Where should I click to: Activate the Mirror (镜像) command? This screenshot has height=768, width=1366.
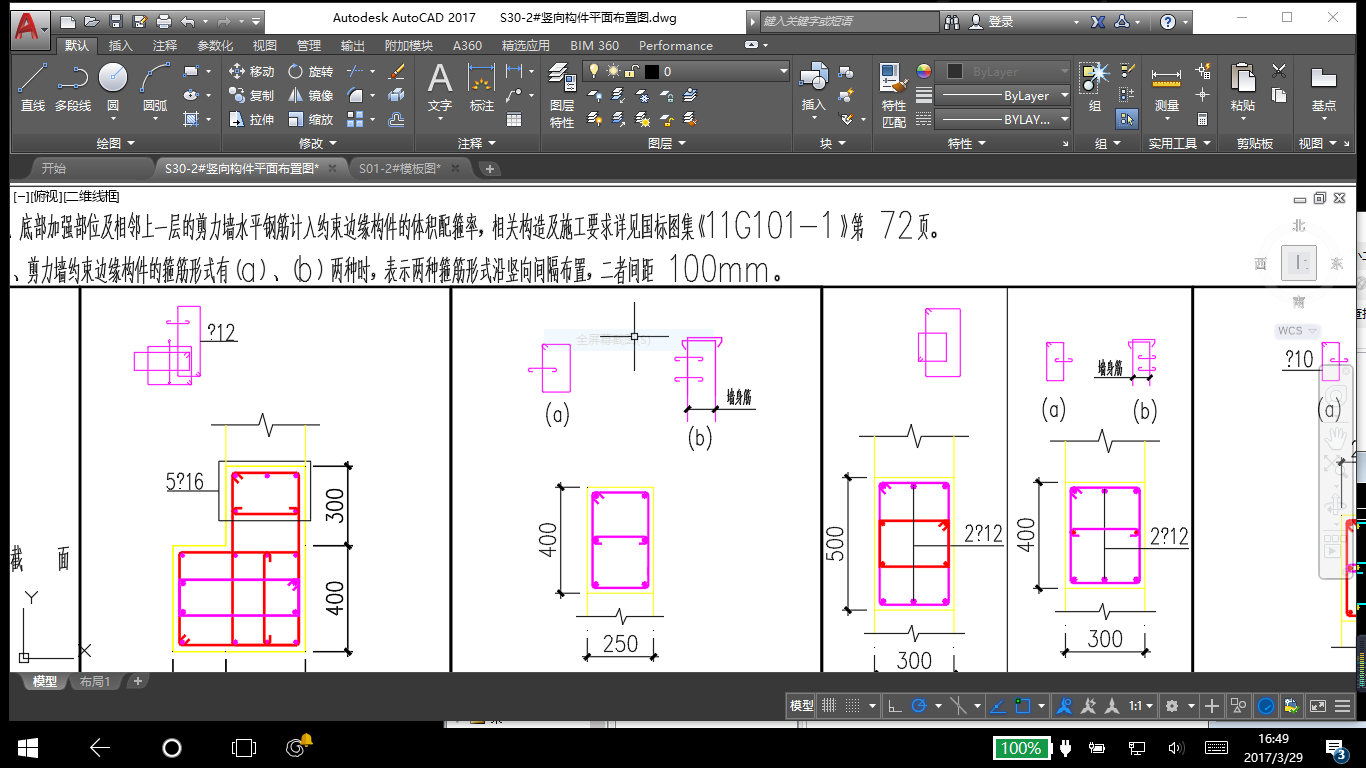310,95
